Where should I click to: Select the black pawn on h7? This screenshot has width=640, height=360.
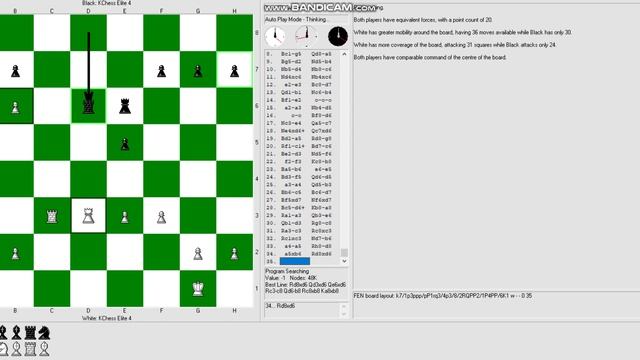[234, 71]
